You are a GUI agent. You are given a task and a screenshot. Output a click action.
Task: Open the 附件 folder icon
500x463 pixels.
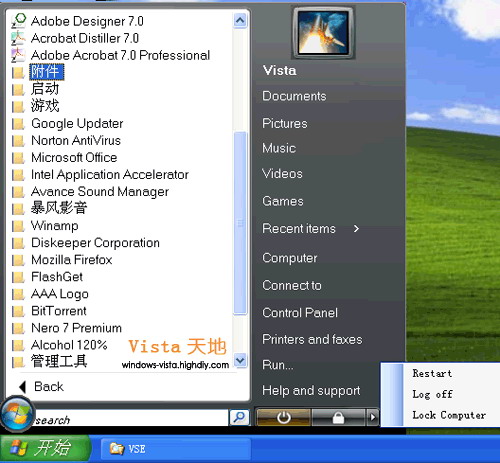[18, 72]
